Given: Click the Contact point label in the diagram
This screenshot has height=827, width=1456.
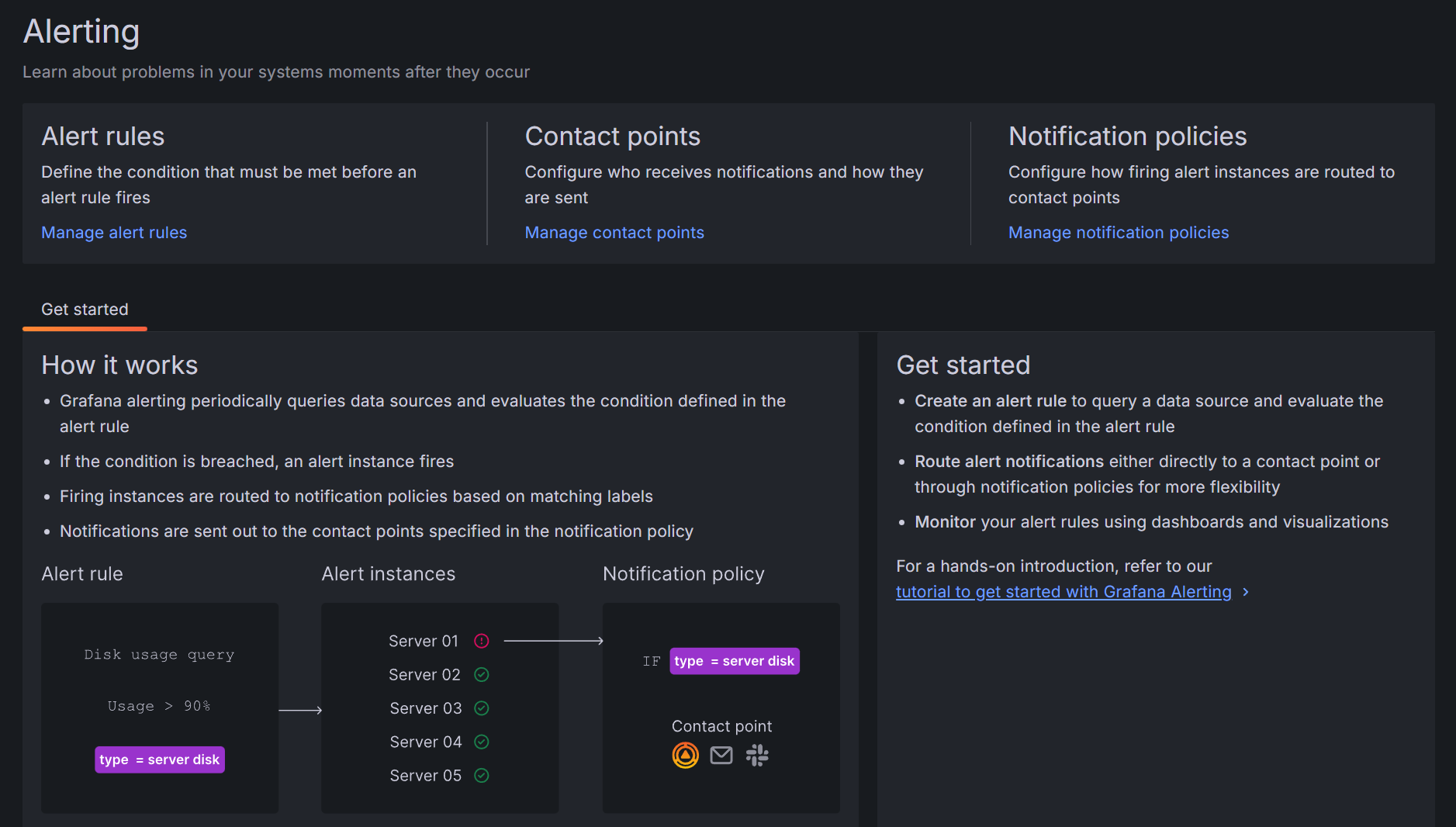Looking at the screenshot, I should point(721,726).
